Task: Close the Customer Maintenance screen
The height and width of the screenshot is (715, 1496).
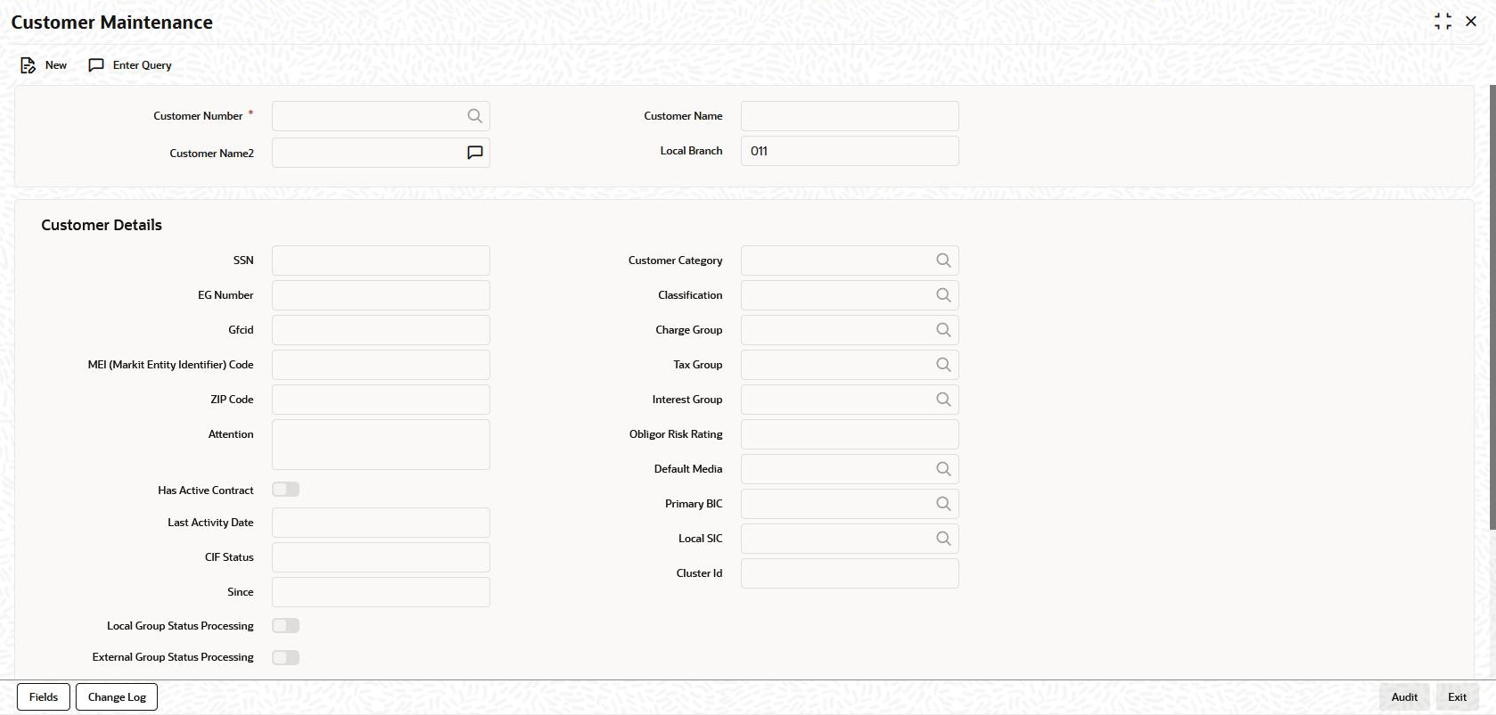Action: click(x=1471, y=21)
